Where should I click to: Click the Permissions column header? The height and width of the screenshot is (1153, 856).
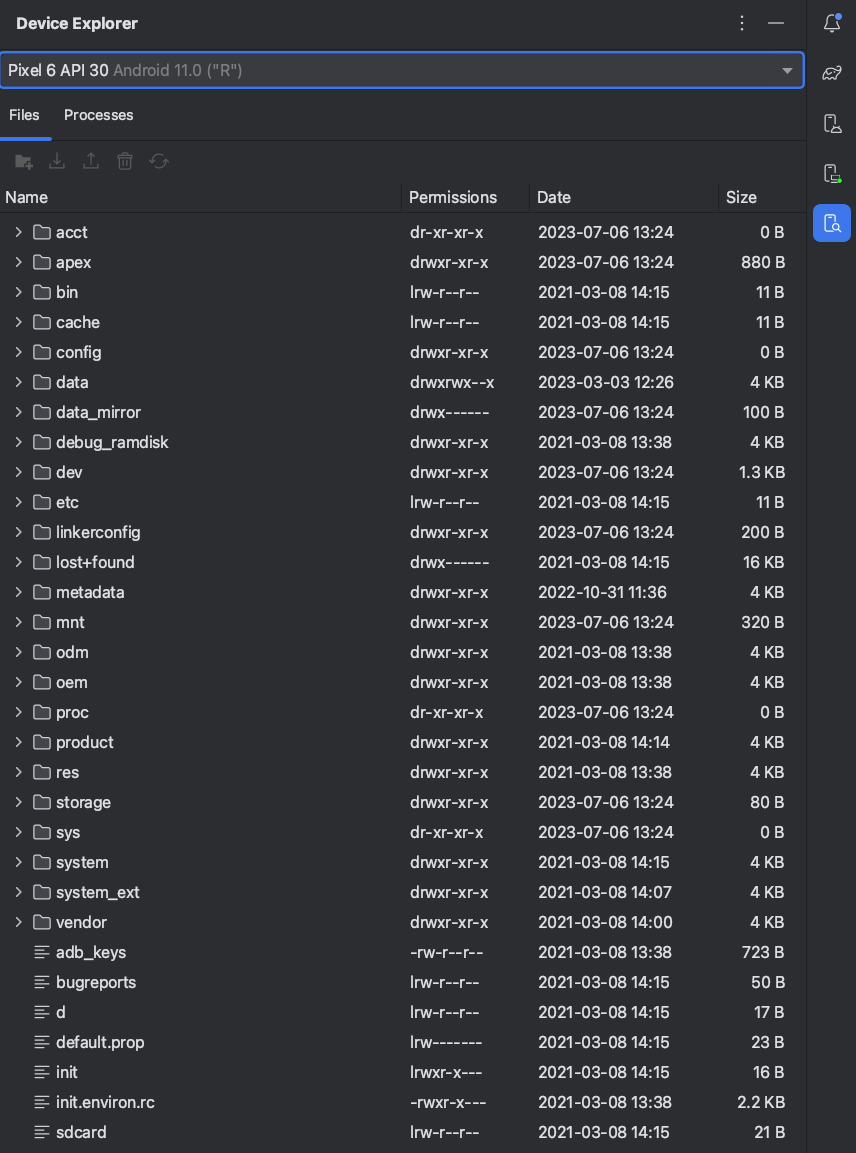click(453, 197)
